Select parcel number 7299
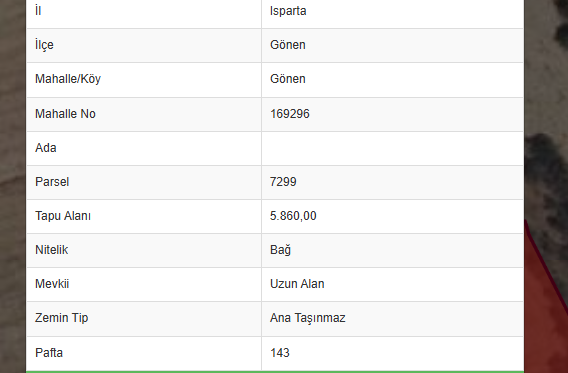Screen dimensions: 568x373 click(x=283, y=182)
